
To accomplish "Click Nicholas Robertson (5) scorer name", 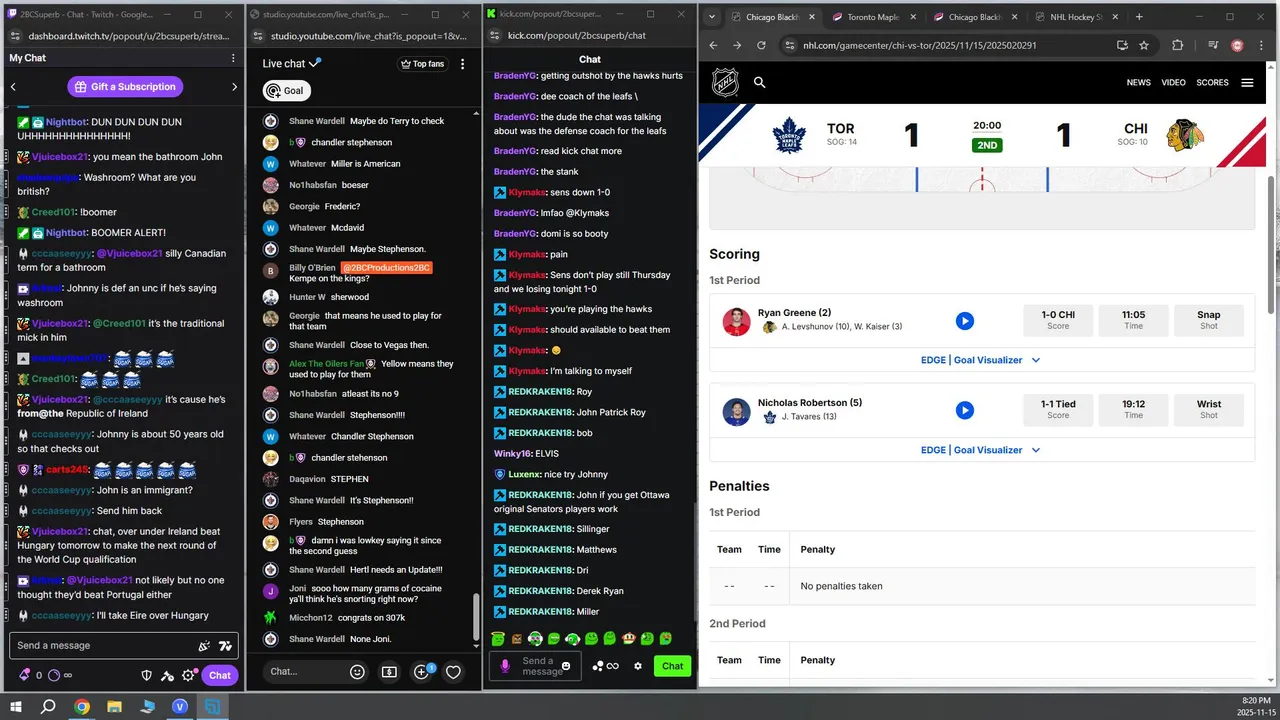I will [810, 403].
